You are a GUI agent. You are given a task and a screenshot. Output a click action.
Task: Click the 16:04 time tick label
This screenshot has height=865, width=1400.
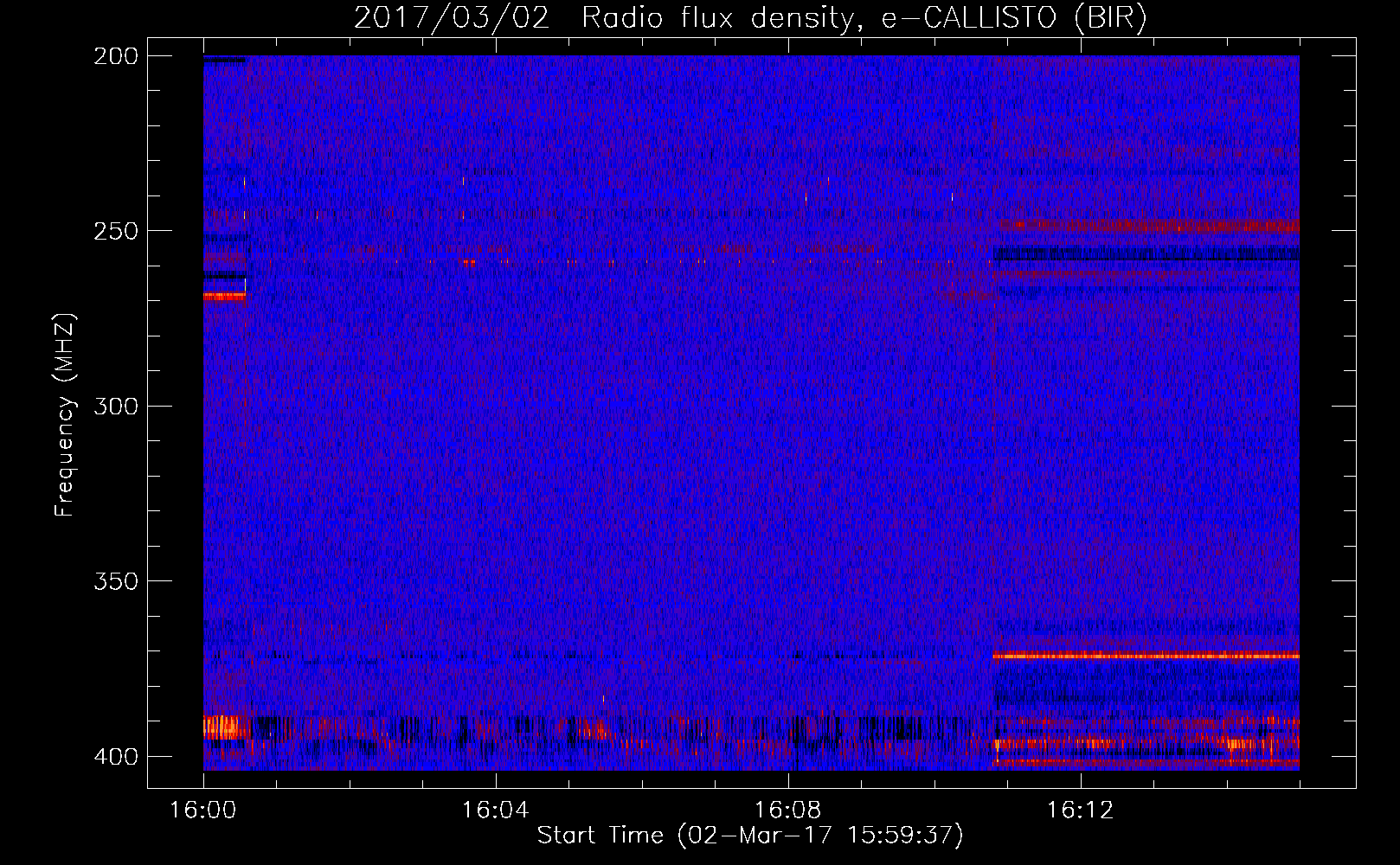point(495,811)
